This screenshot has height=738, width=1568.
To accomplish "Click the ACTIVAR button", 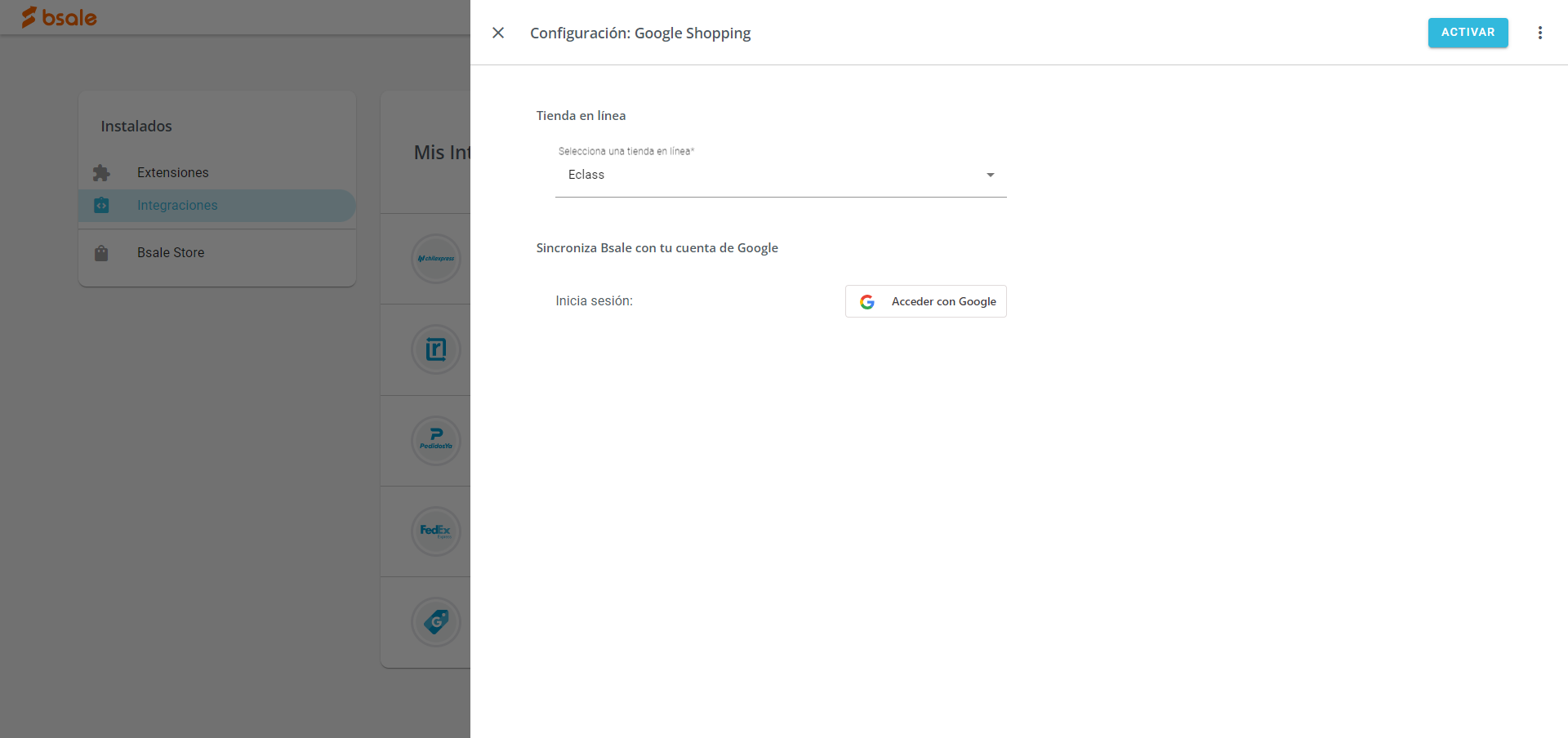I will tap(1468, 33).
